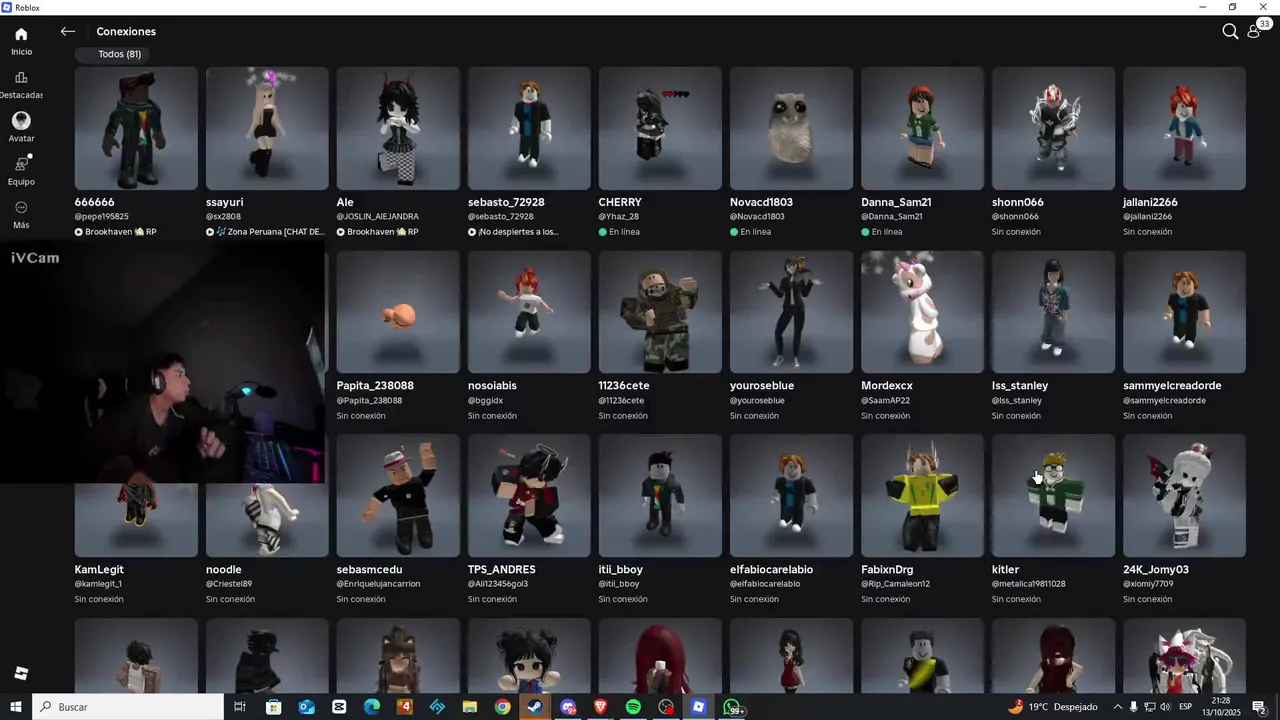1280x720 pixels.
Task: Go to Inicio in the sidebar
Action: 21,41
